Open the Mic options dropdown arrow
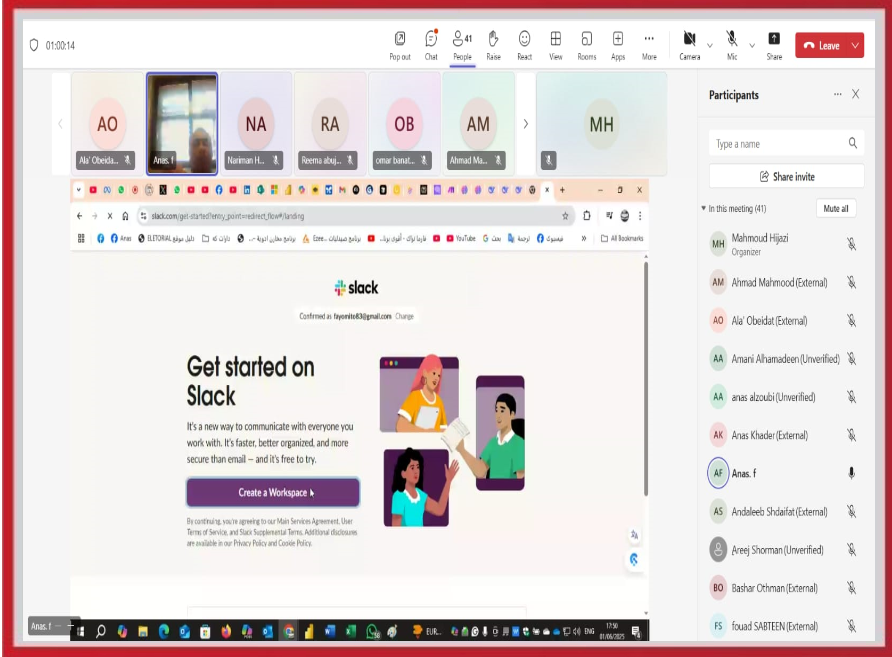892x657 pixels. [x=752, y=46]
